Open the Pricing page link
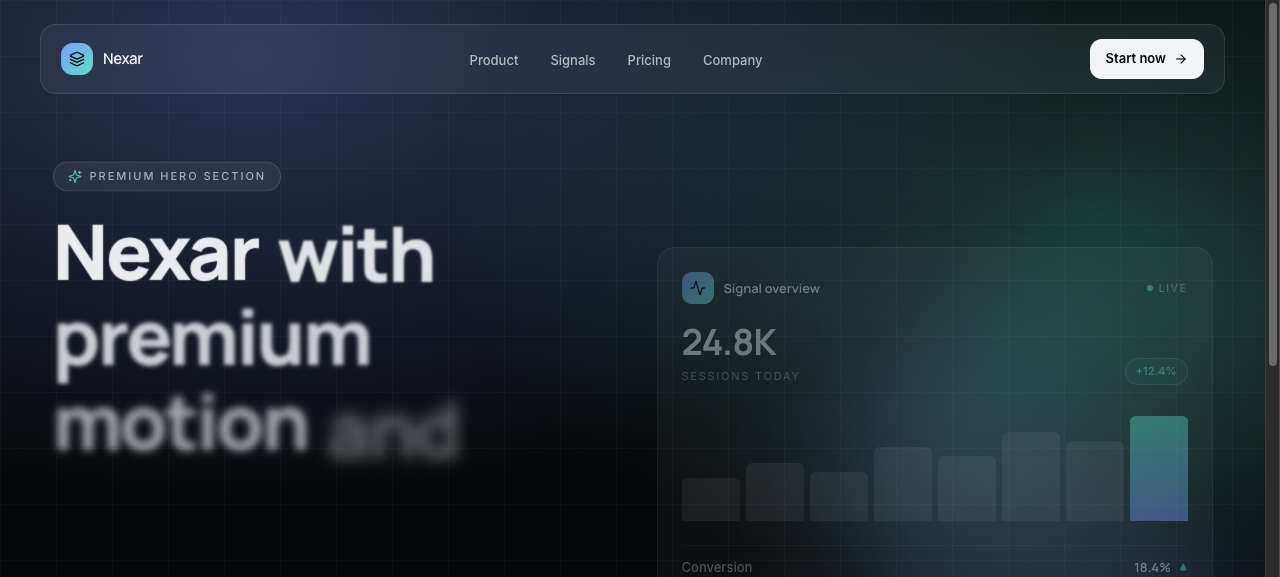Viewport: 1280px width, 577px height. pos(649,60)
